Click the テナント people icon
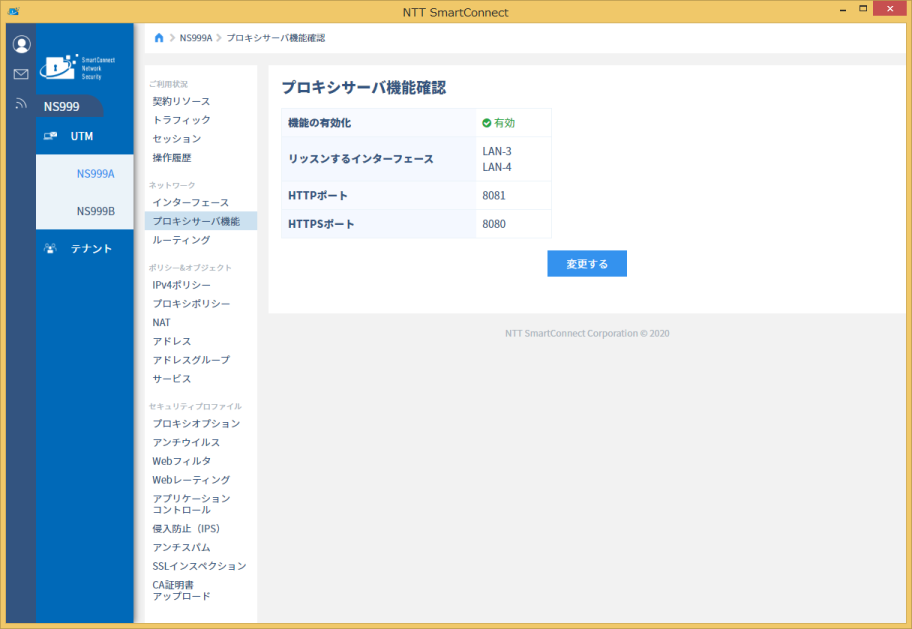 pyautogui.click(x=51, y=248)
